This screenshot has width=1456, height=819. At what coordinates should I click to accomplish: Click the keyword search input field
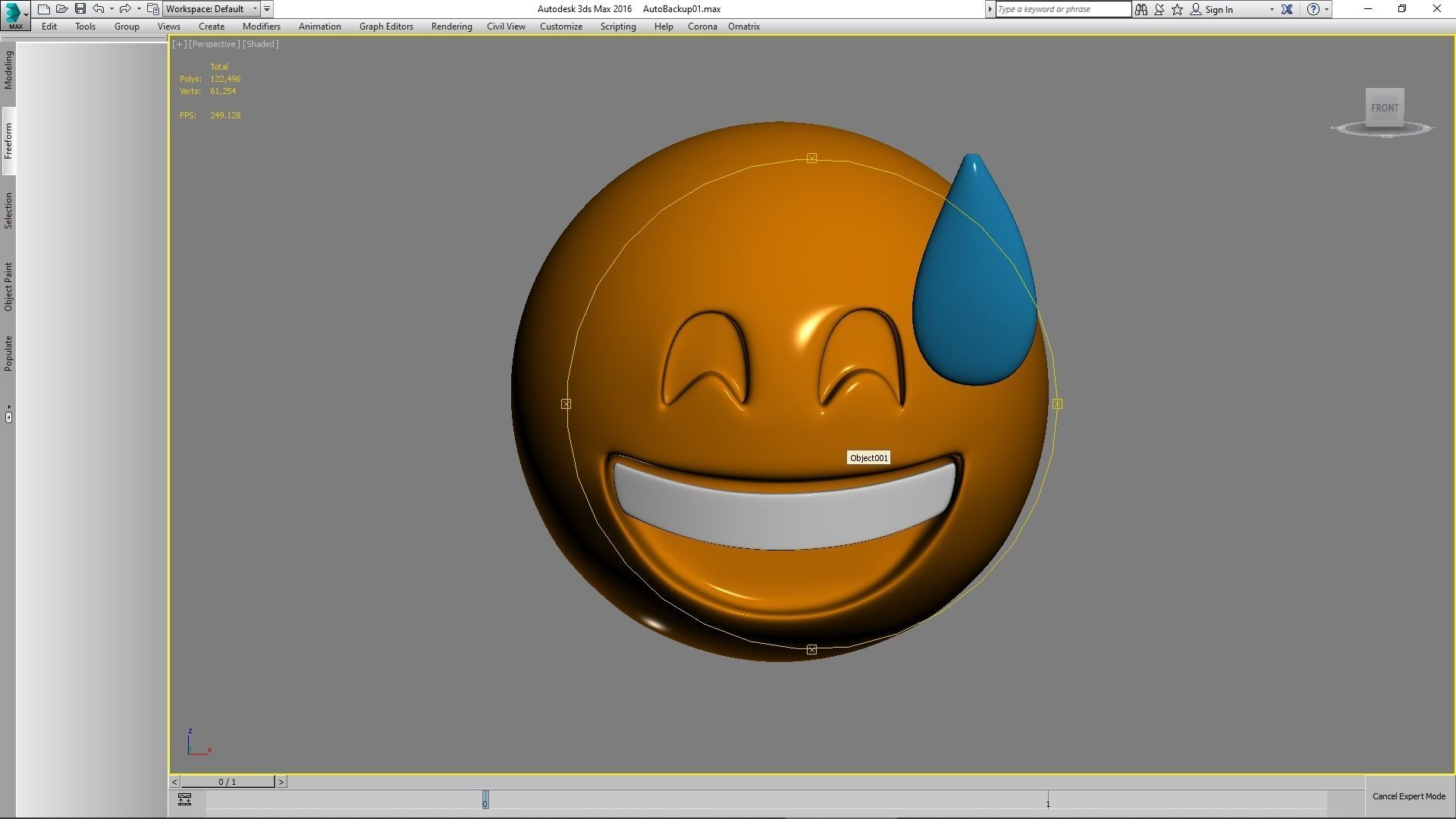[1063, 9]
